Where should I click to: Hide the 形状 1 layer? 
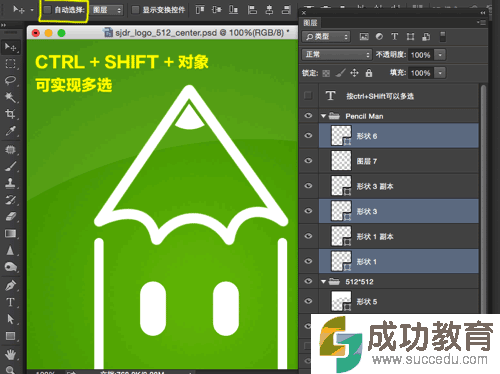pyautogui.click(x=309, y=261)
